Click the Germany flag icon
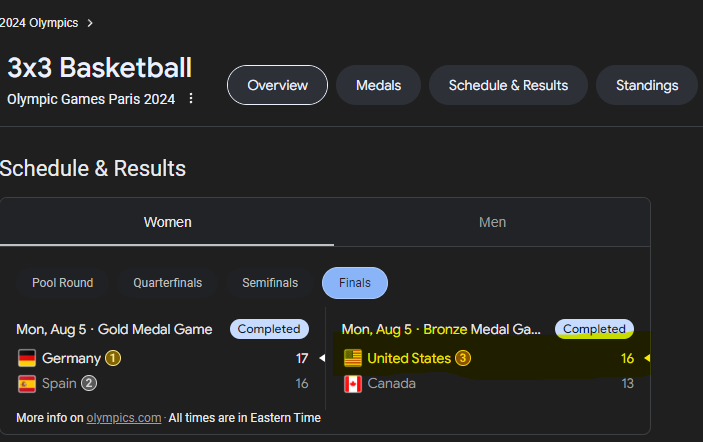 (27, 358)
